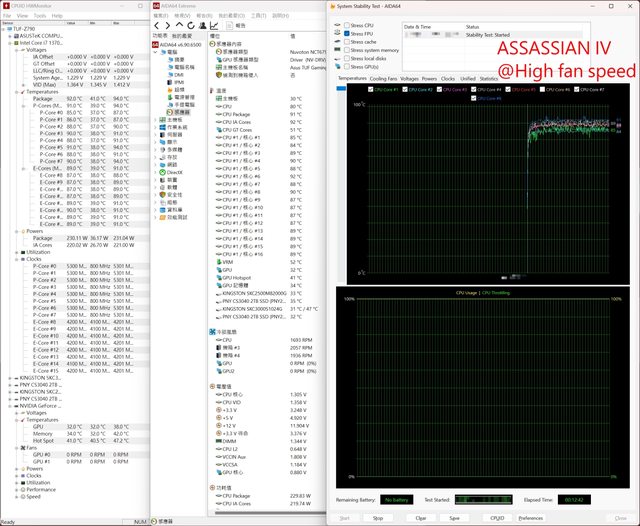Switch to the Cooling Fans tab
The width and height of the screenshot is (640, 526).
(383, 77)
